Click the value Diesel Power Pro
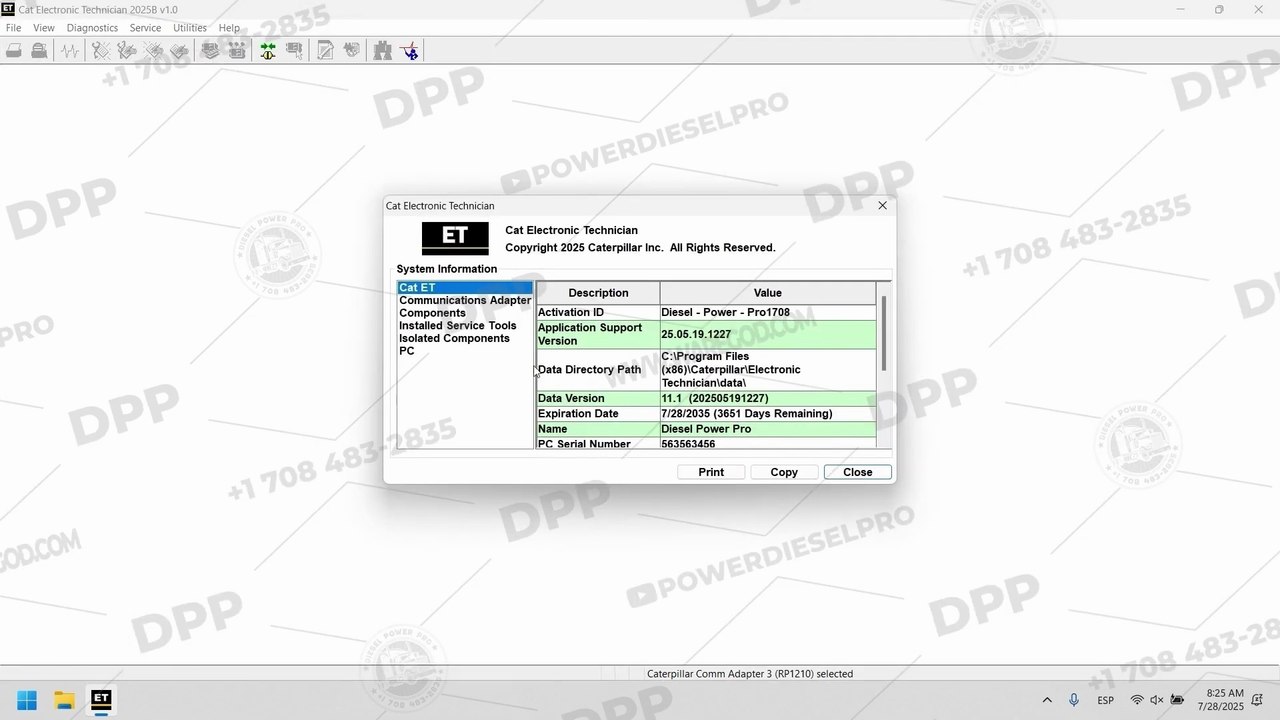Image resolution: width=1280 pixels, height=720 pixels. tap(768, 429)
